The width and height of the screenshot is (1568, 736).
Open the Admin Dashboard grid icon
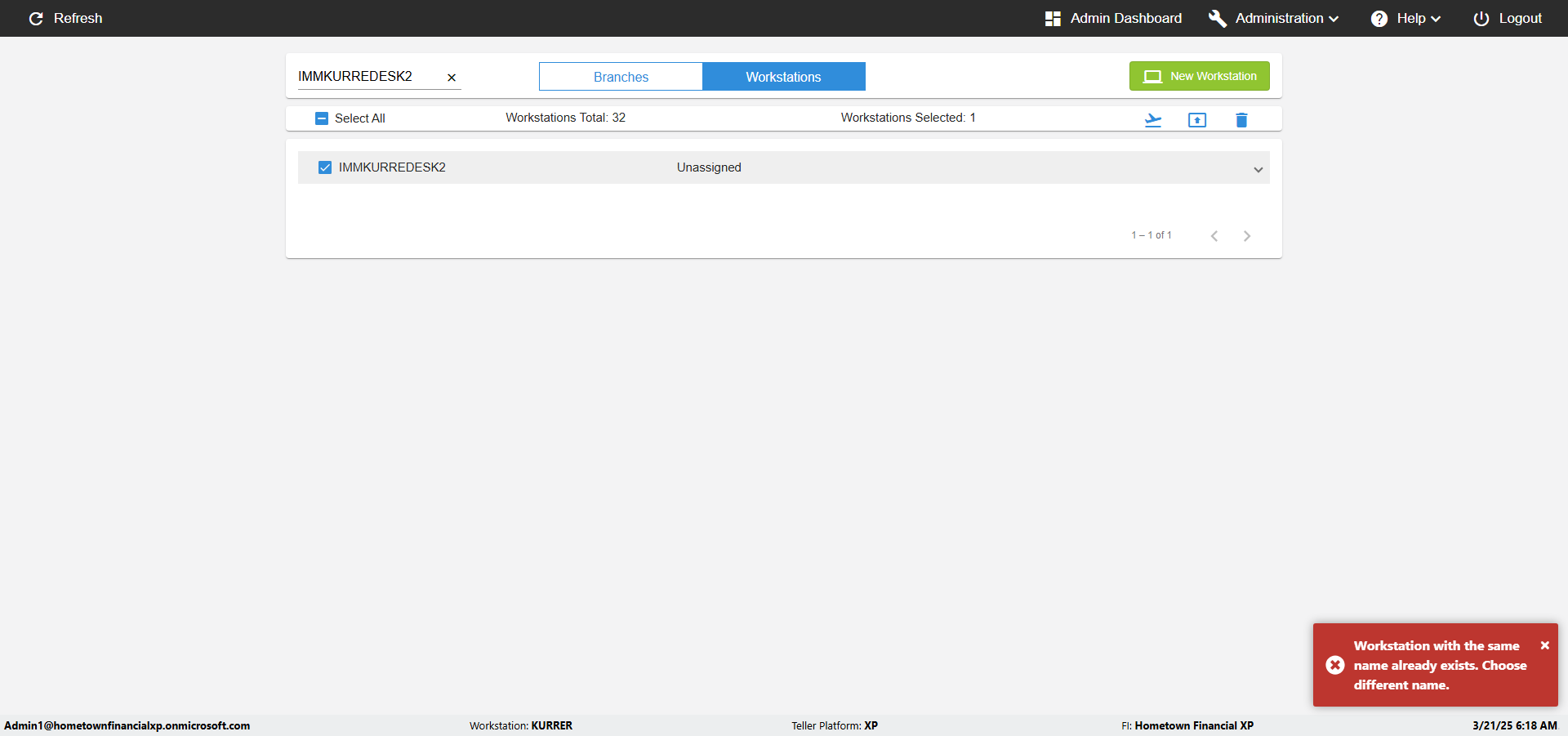pyautogui.click(x=1053, y=18)
